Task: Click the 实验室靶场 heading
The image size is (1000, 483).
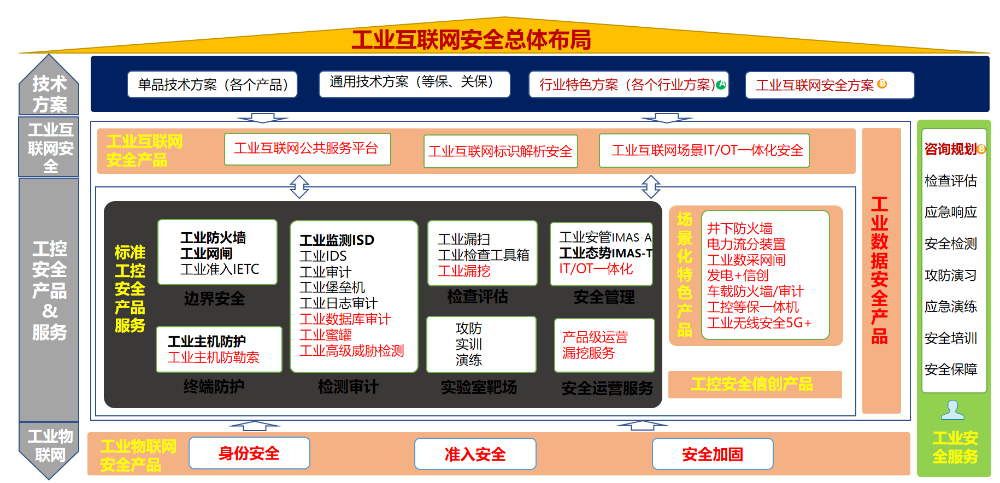Action: coord(478,387)
